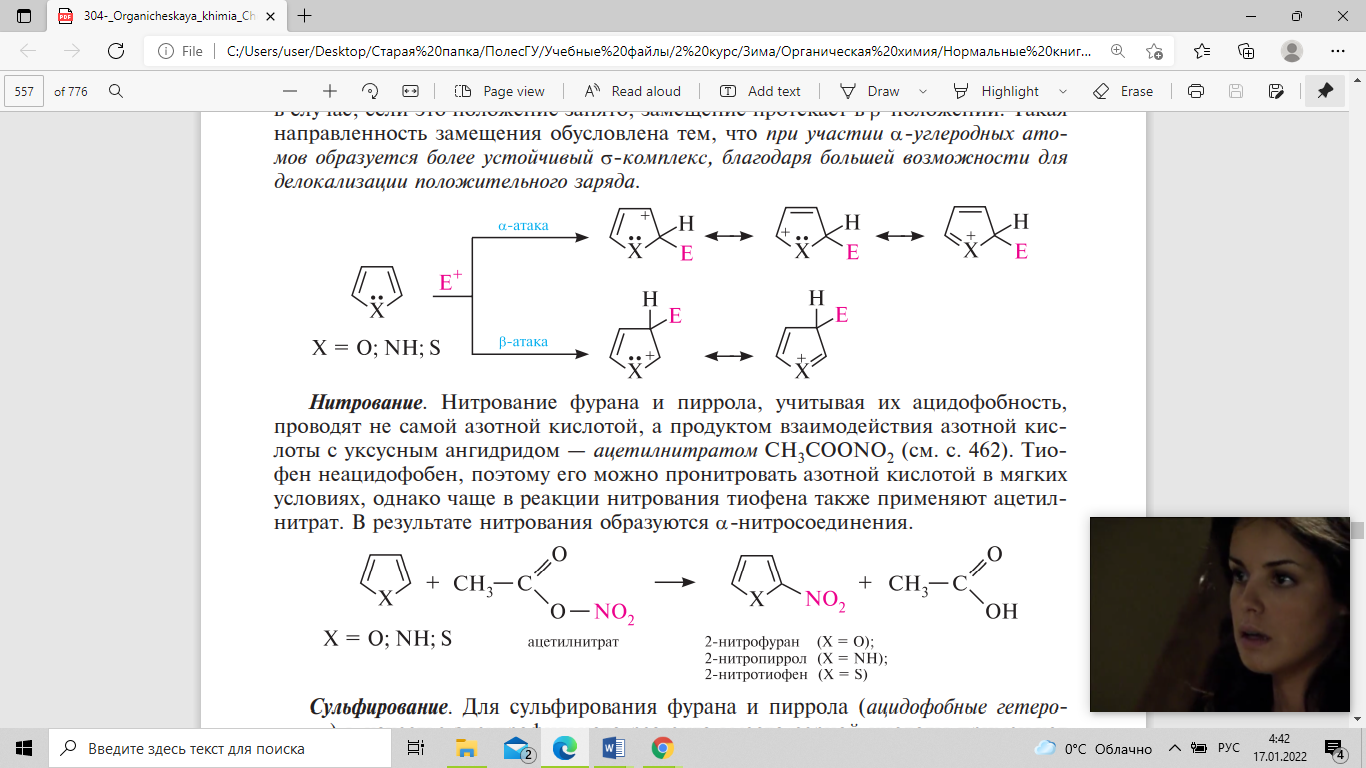Open Microsoft Word from taskbar
Viewport: 1366px width, 768px height.
613,748
